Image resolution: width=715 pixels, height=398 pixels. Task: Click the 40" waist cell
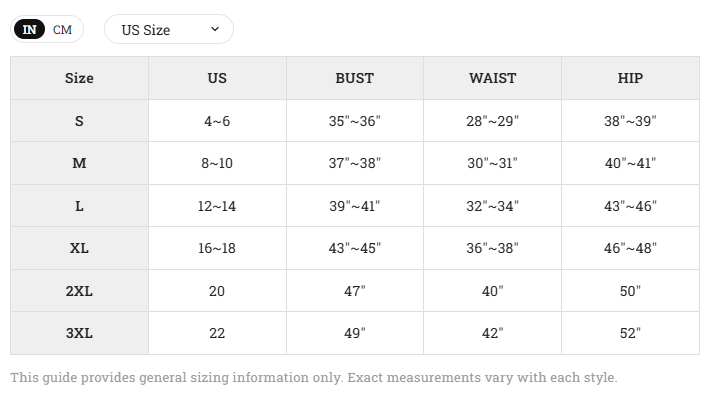492,291
